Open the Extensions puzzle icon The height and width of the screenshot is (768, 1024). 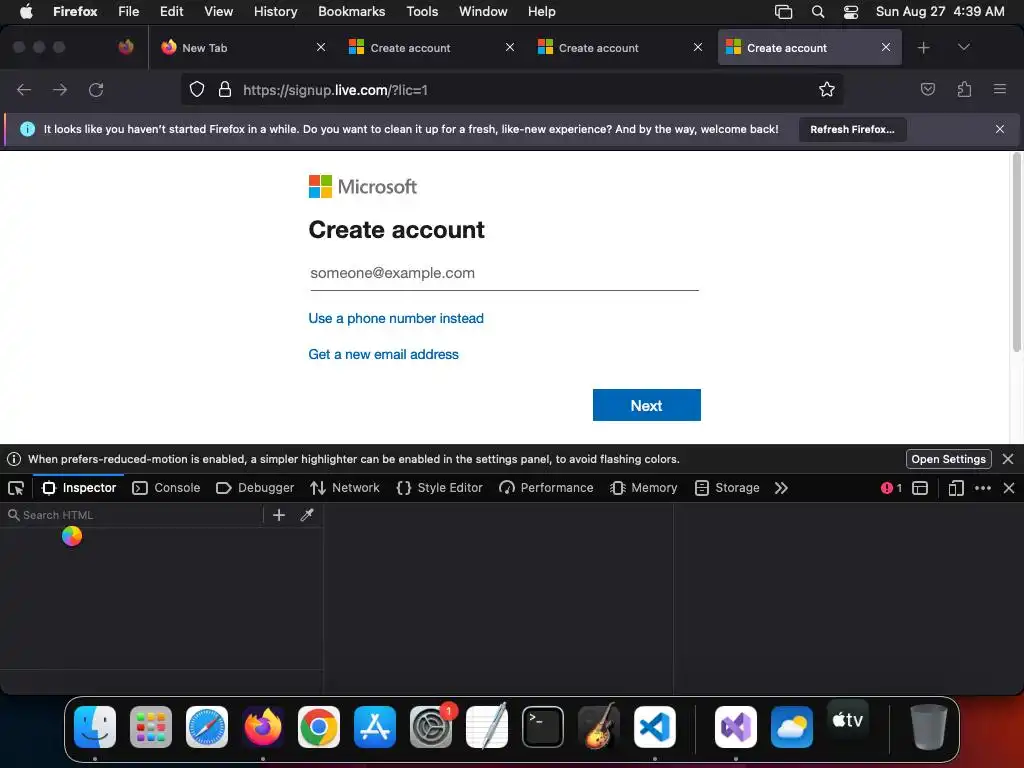(964, 89)
